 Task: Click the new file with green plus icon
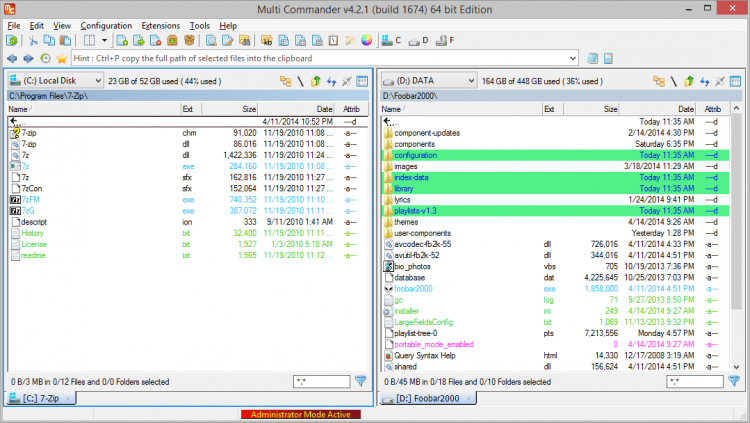pos(122,41)
